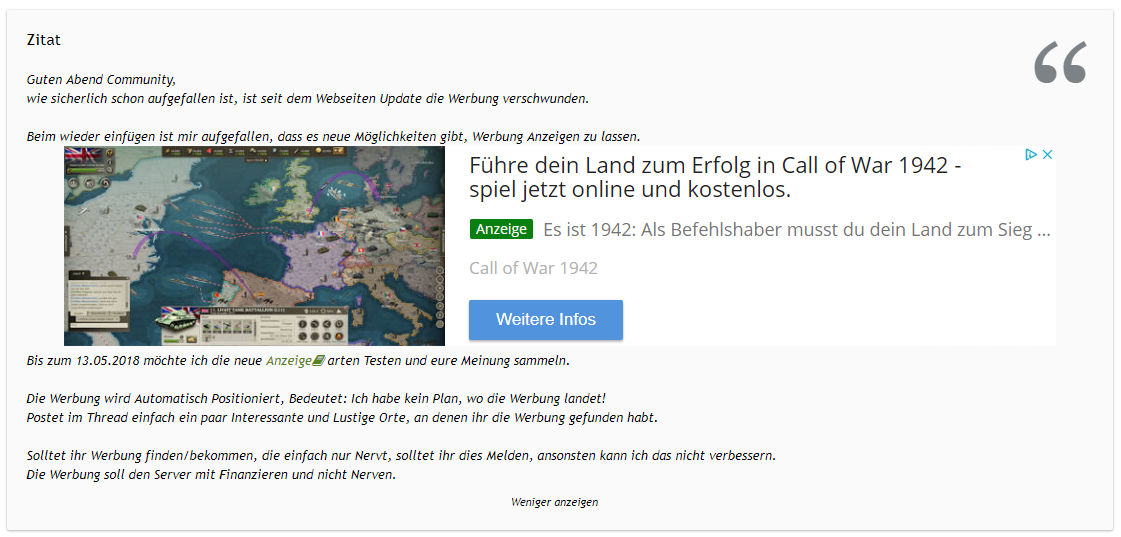This screenshot has height=537, width=1121.
Task: Click the British flag in ad screenshot corner
Action: [x=80, y=157]
